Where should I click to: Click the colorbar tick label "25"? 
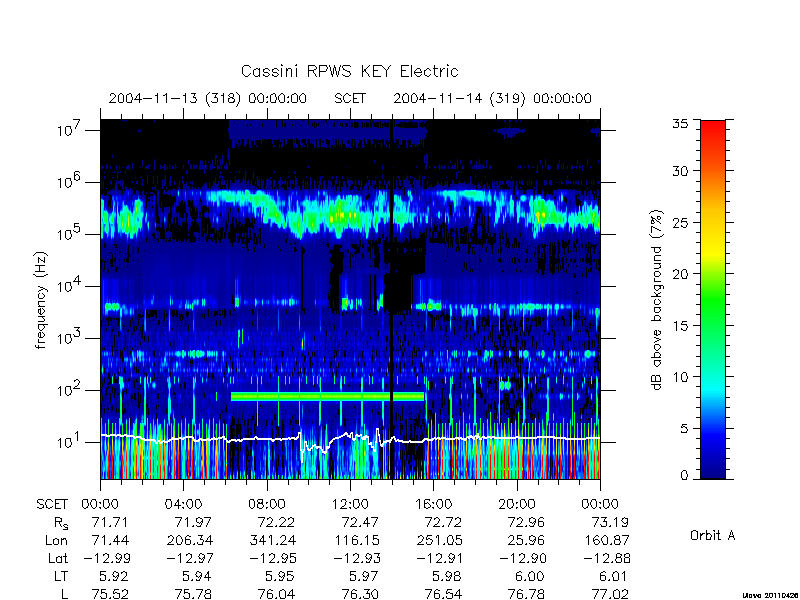tap(680, 223)
